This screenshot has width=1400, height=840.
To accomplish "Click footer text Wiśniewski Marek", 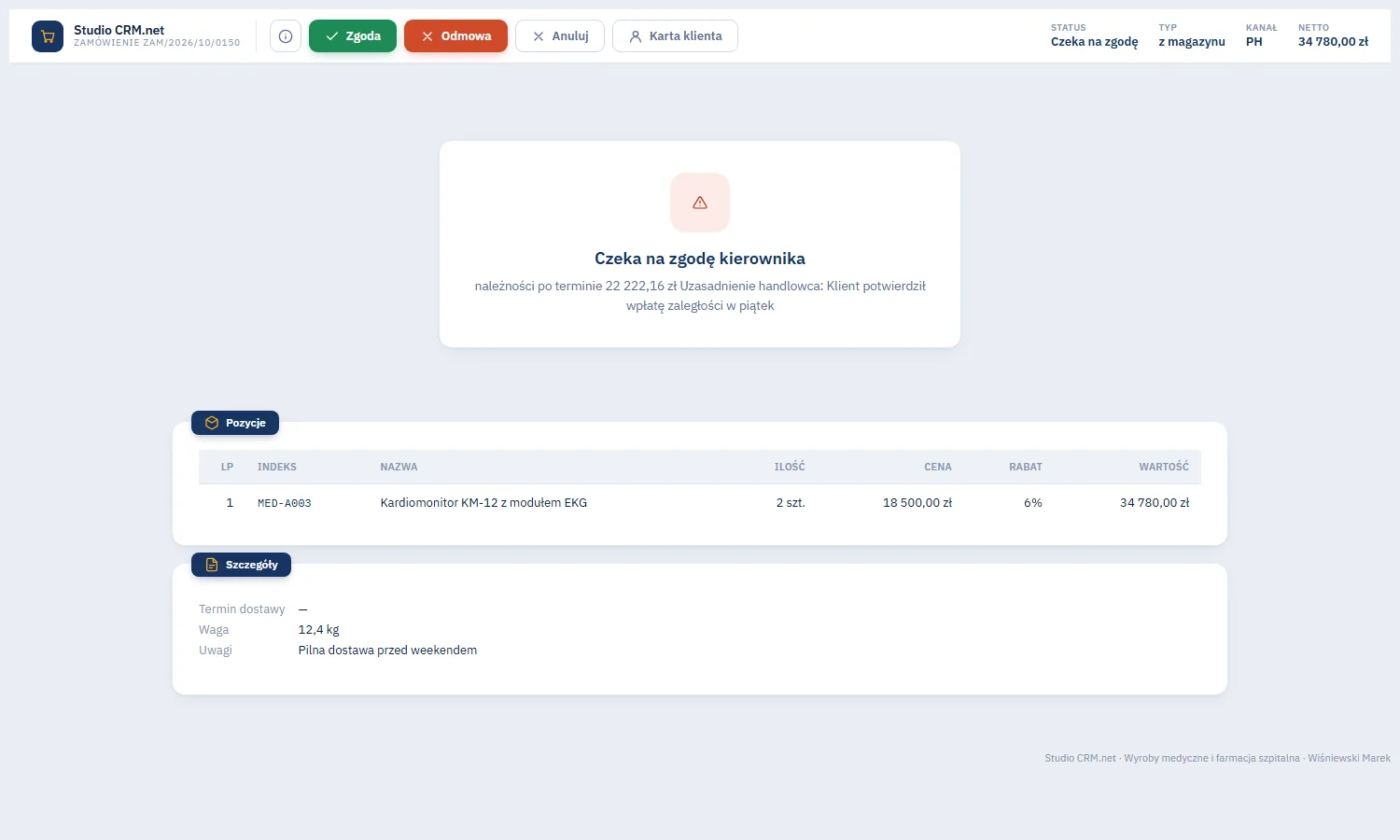I will coord(1349,758).
